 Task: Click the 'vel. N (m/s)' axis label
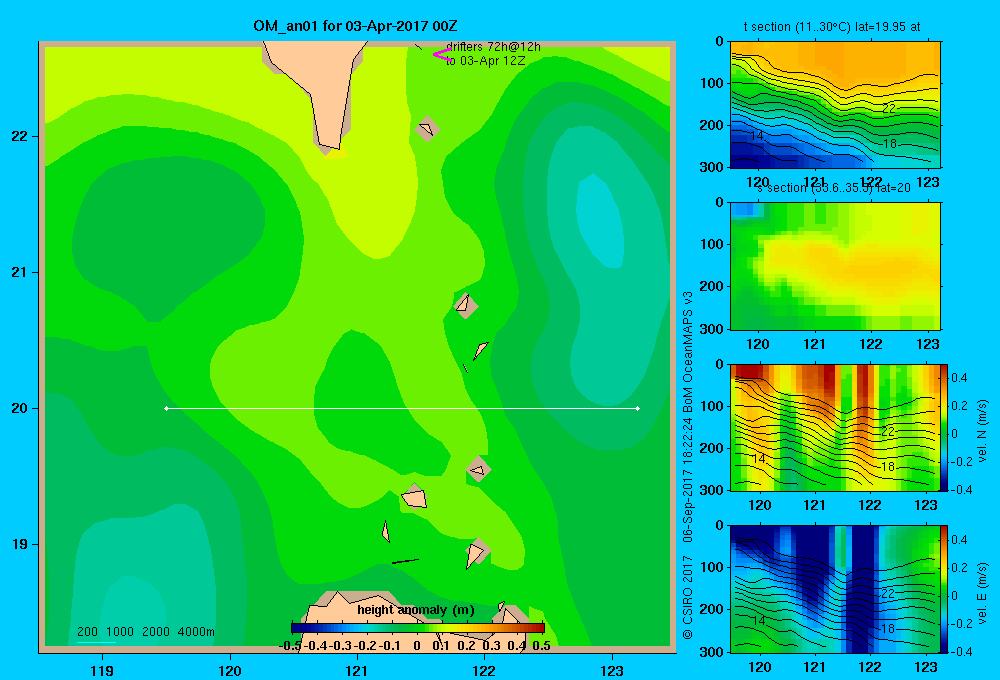(x=982, y=431)
